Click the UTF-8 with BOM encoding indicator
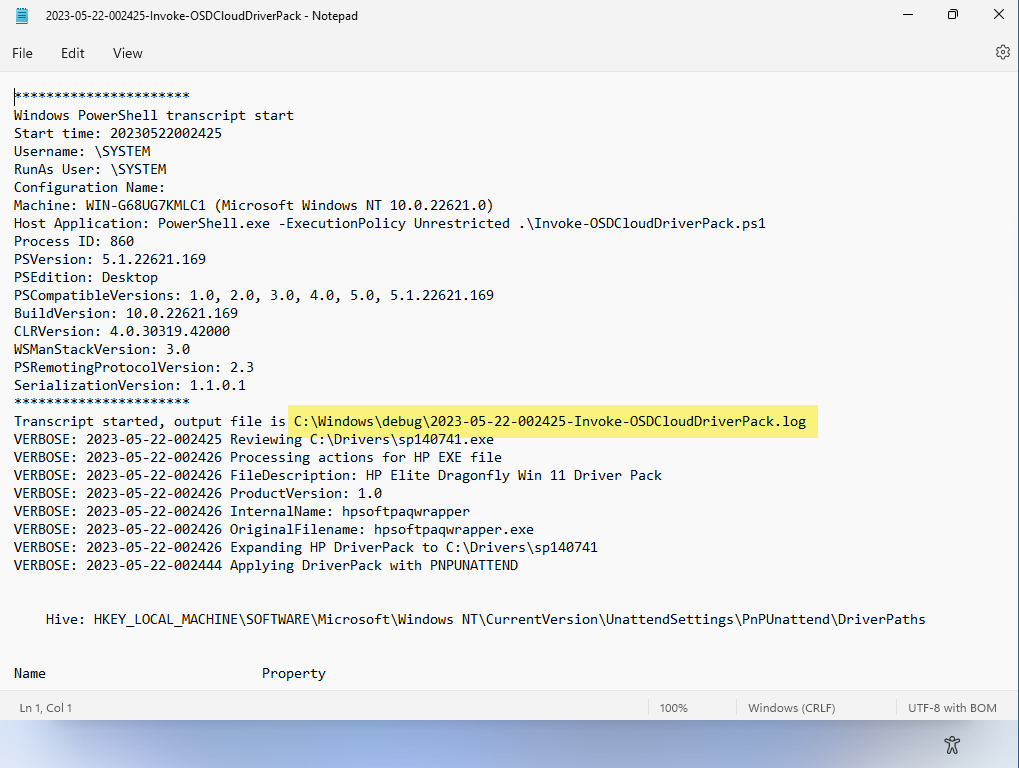Screen dimensions: 1019x768 click(x=952, y=708)
